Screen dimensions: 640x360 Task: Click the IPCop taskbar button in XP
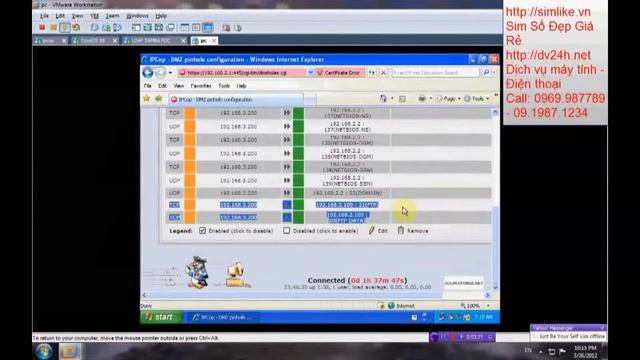223,317
